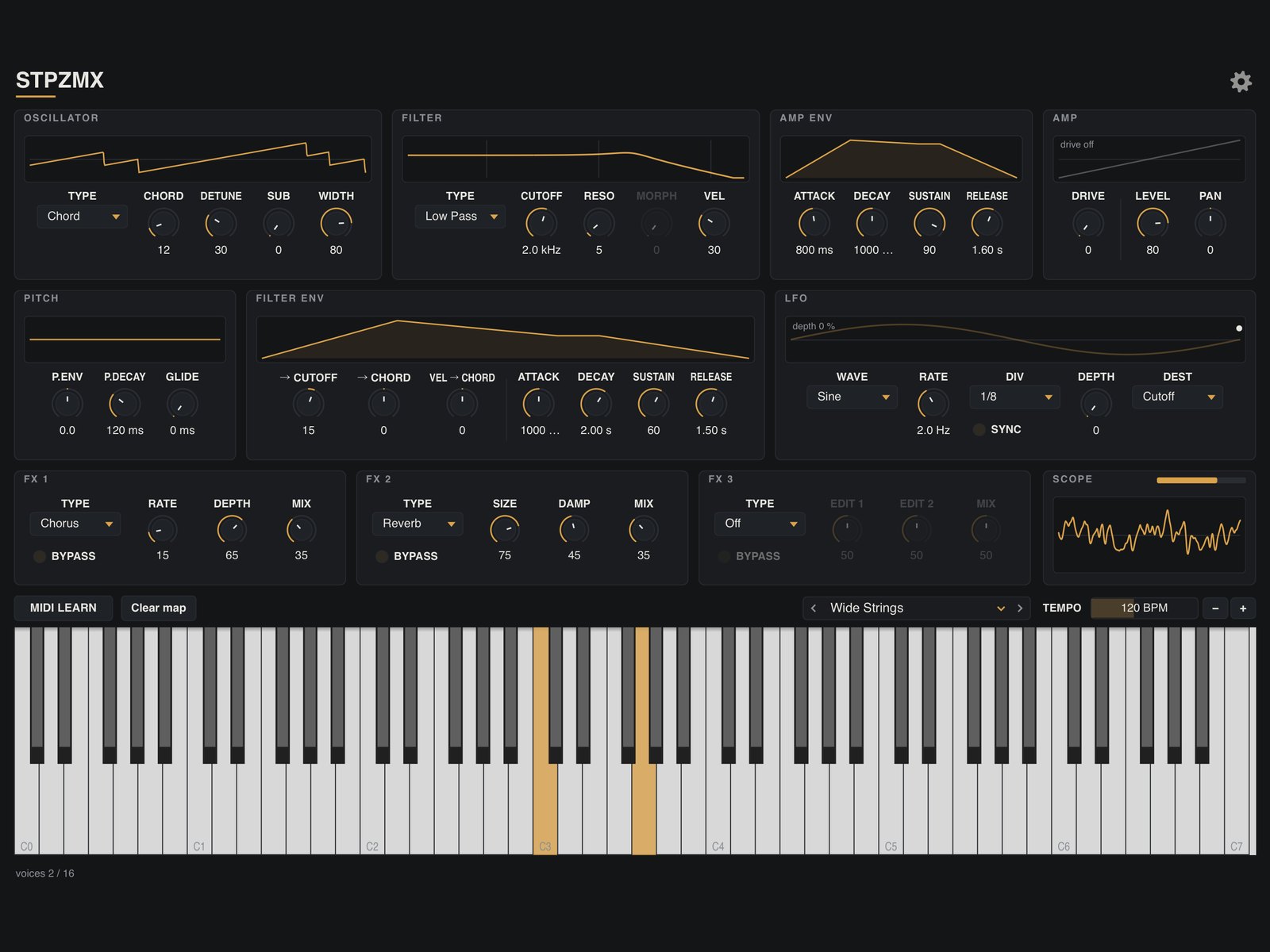Click the LFO RATE knob

(933, 404)
